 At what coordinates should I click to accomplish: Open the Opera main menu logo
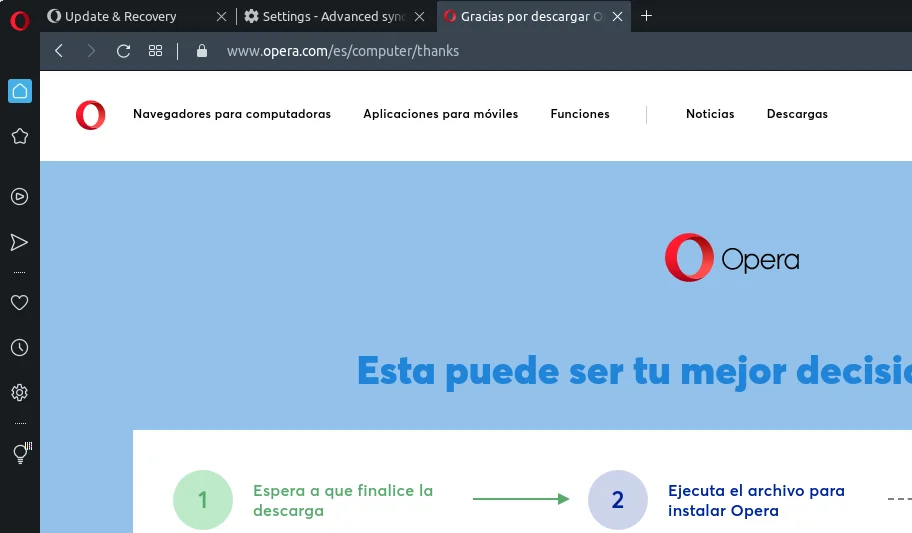pyautogui.click(x=20, y=20)
